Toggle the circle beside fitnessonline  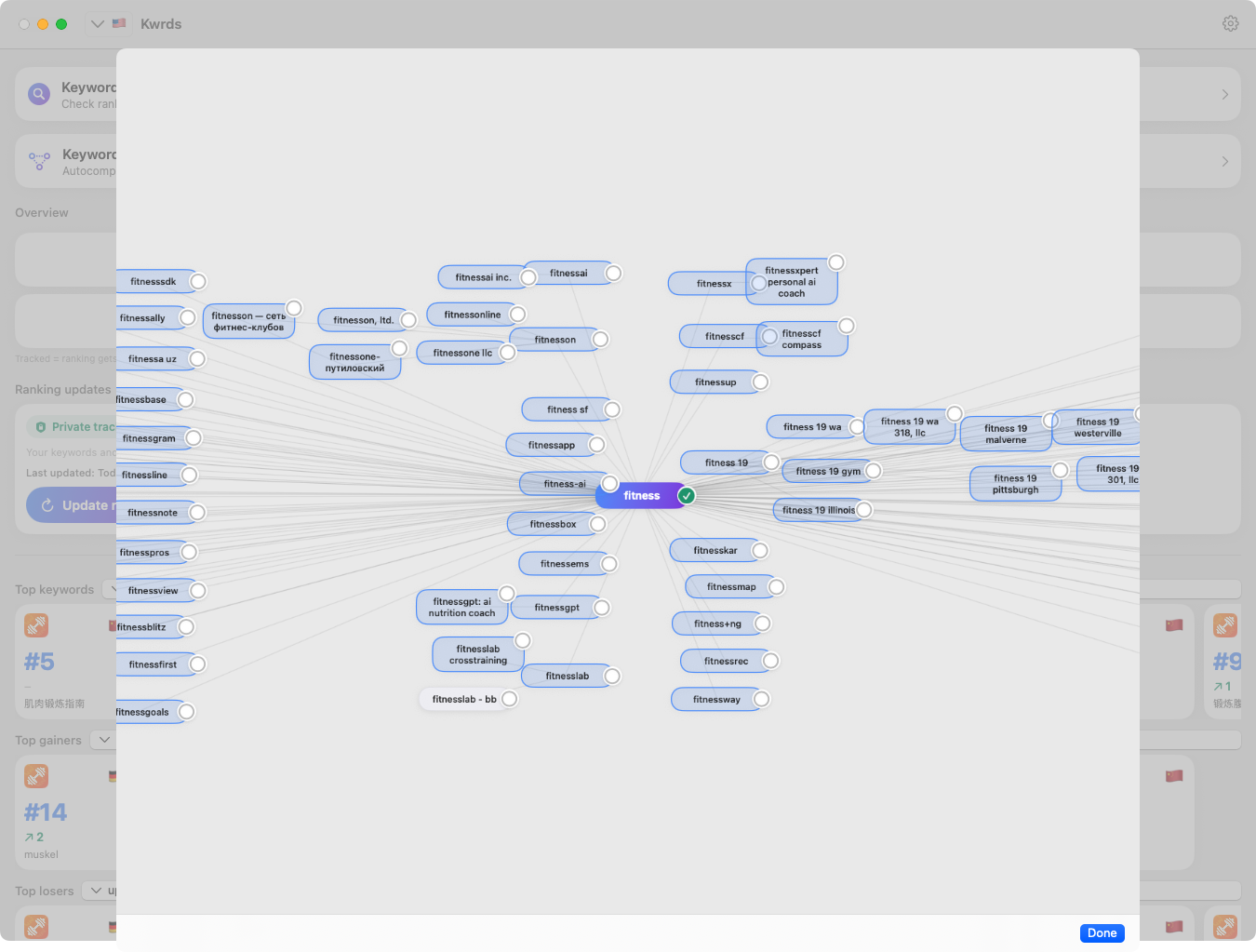point(518,315)
